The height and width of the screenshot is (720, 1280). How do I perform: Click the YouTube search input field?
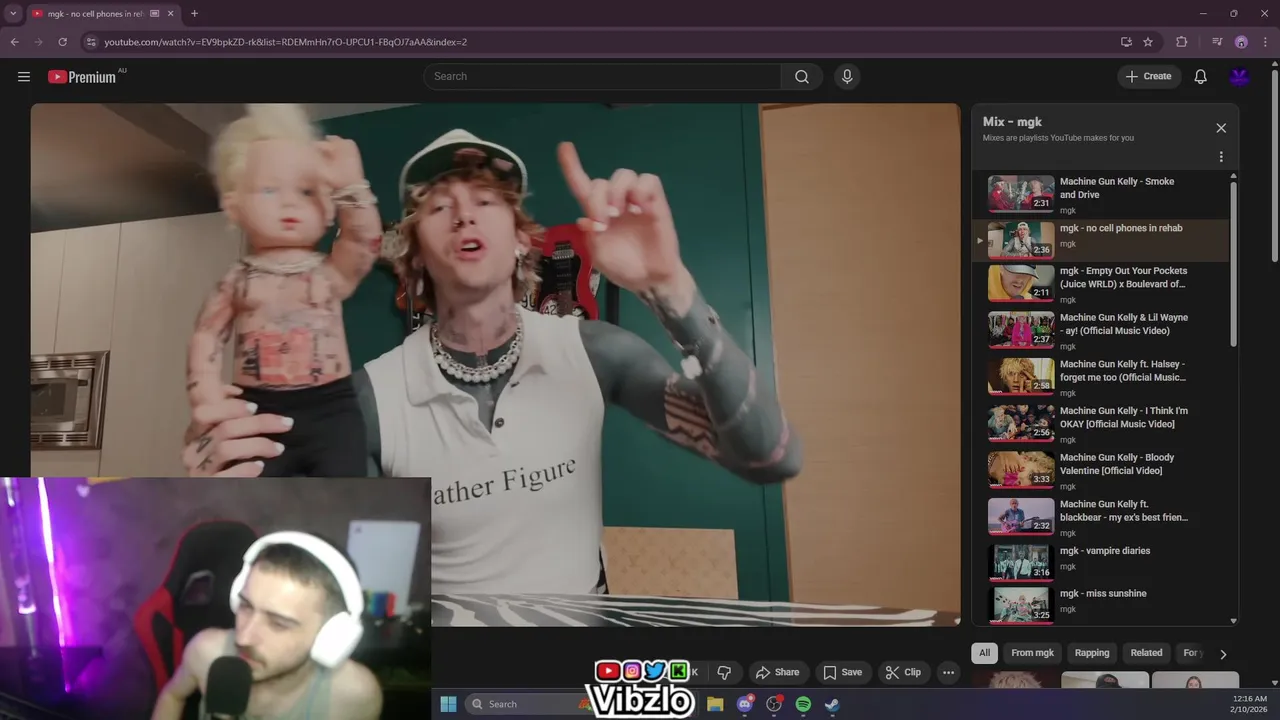[x=602, y=76]
